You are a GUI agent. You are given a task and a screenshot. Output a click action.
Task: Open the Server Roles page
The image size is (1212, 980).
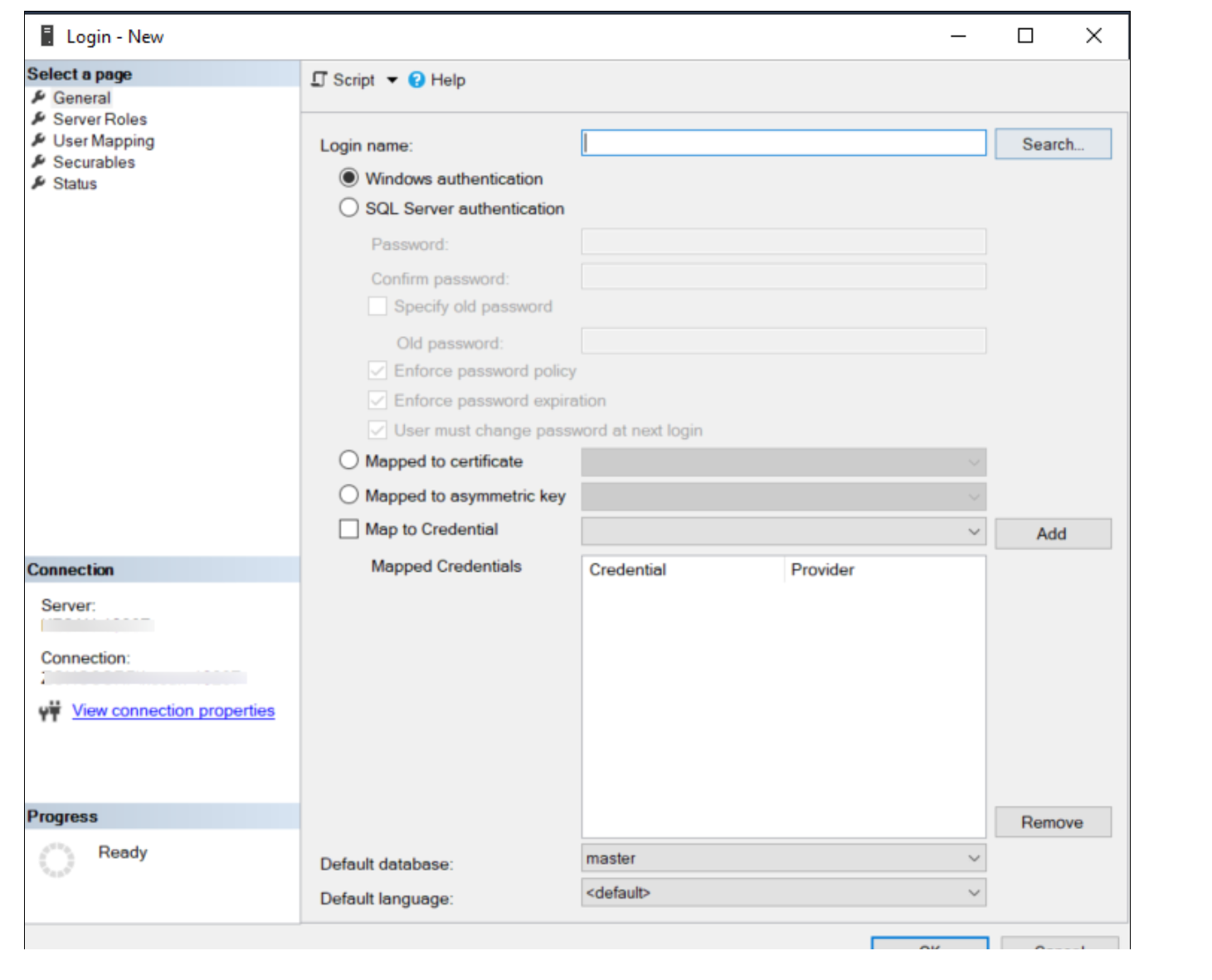pos(100,119)
